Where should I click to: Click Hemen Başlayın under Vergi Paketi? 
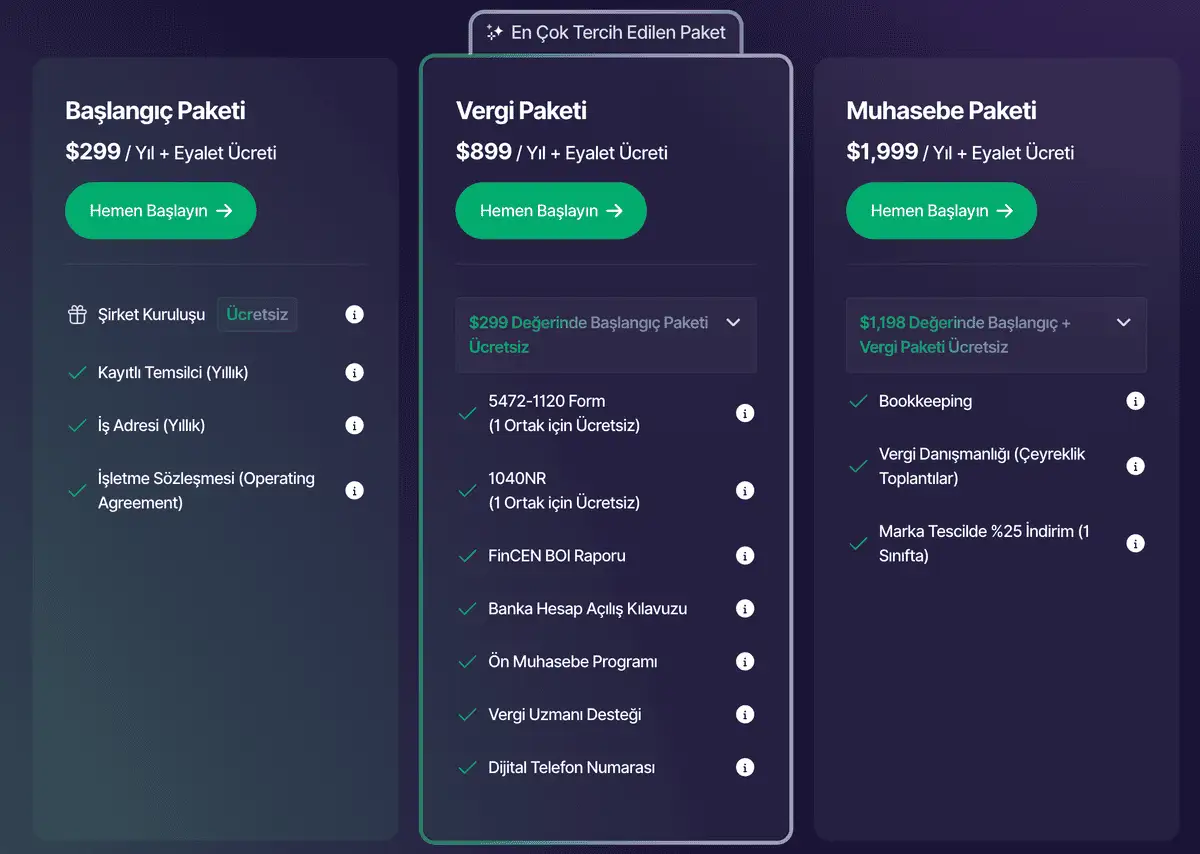[x=551, y=211]
